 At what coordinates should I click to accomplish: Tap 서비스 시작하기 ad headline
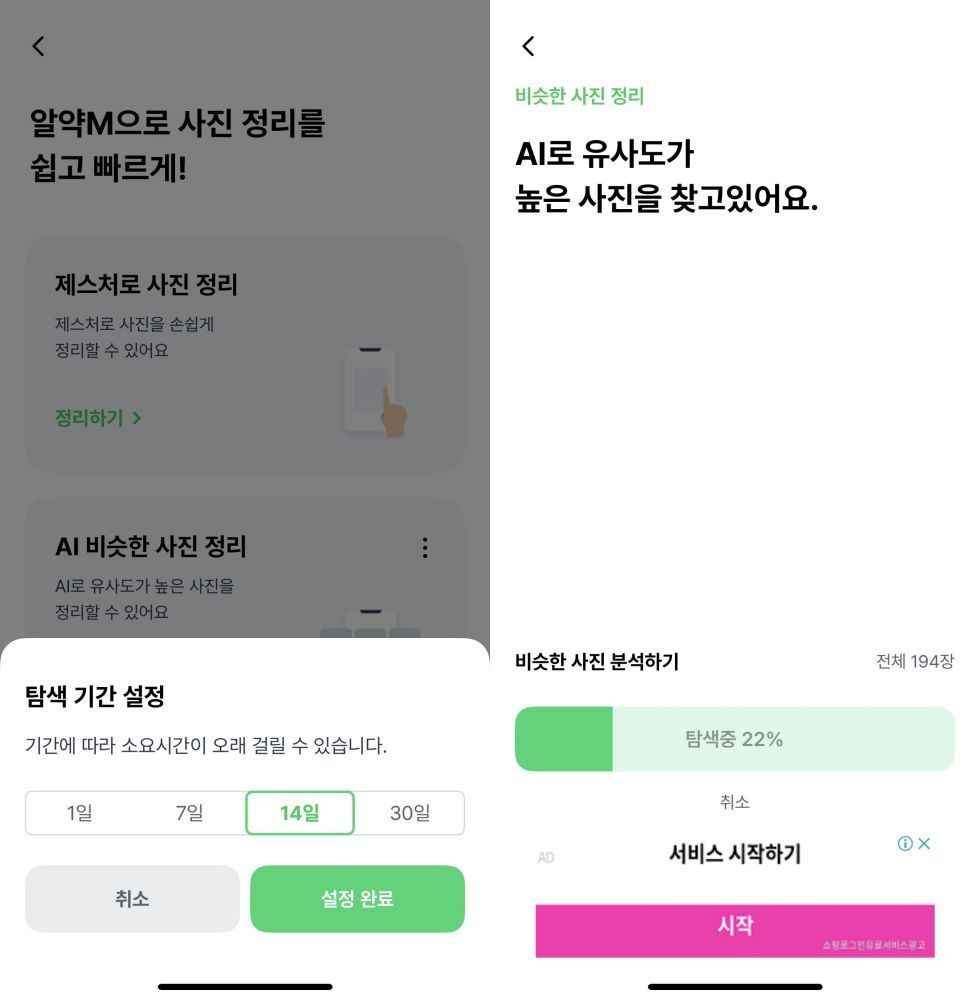tap(734, 854)
